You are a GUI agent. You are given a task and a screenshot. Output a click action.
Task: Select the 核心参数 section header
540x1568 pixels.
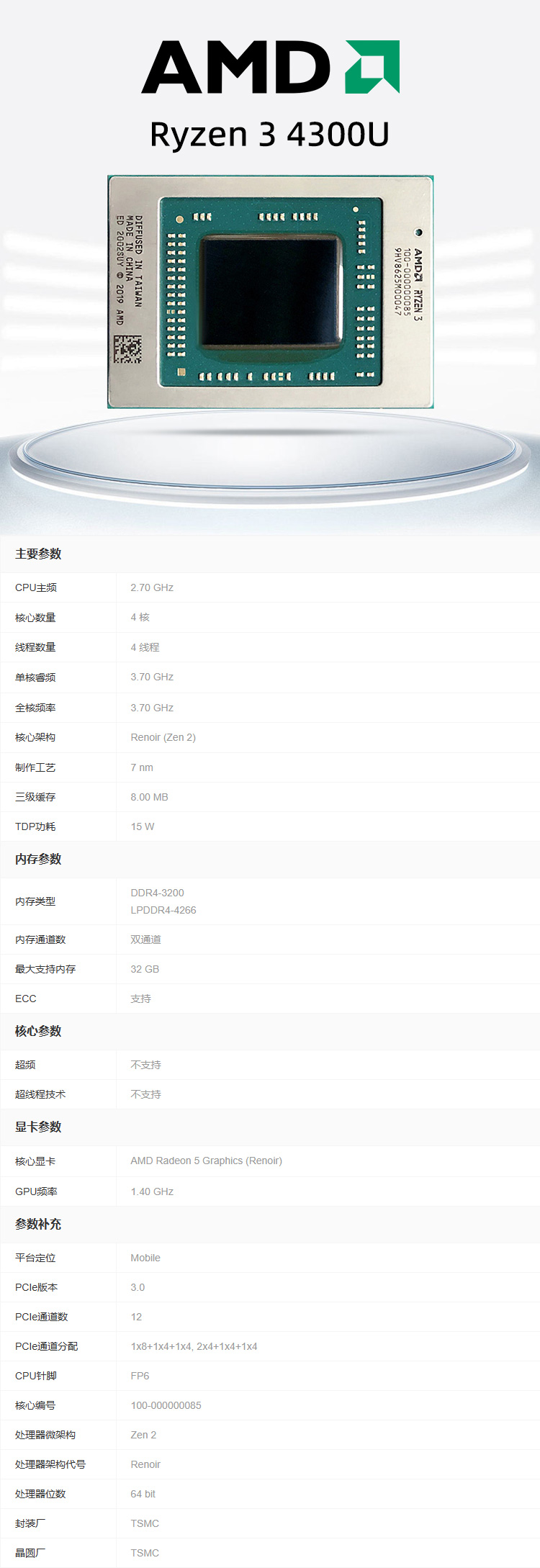tap(38, 1031)
